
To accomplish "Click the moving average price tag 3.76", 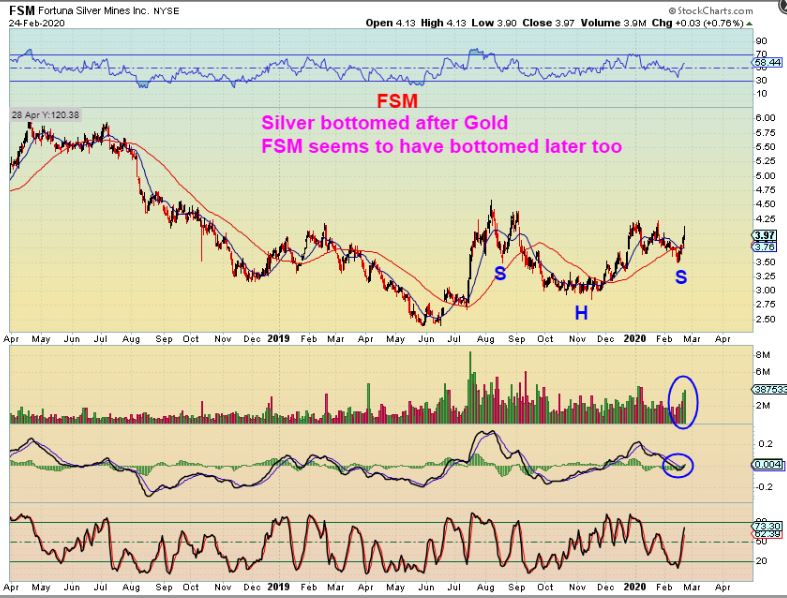I will click(x=764, y=247).
